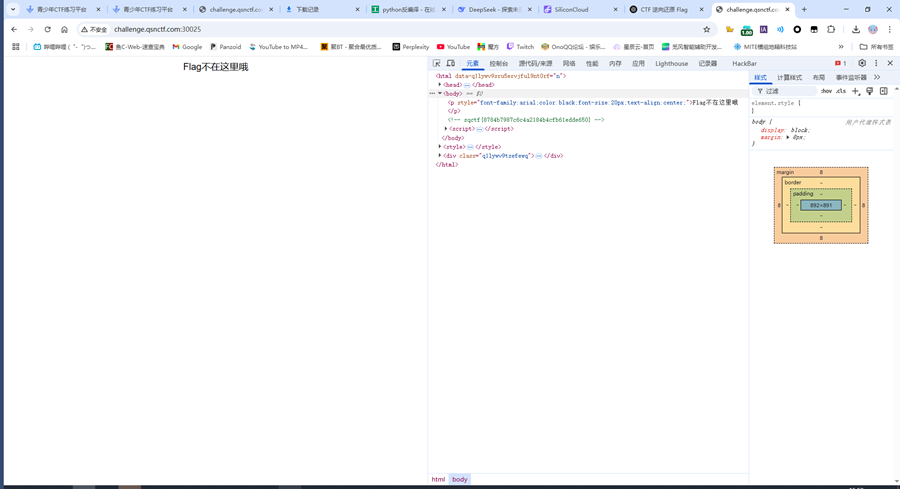
Task: Select the 元素 elements tab
Action: click(472, 64)
